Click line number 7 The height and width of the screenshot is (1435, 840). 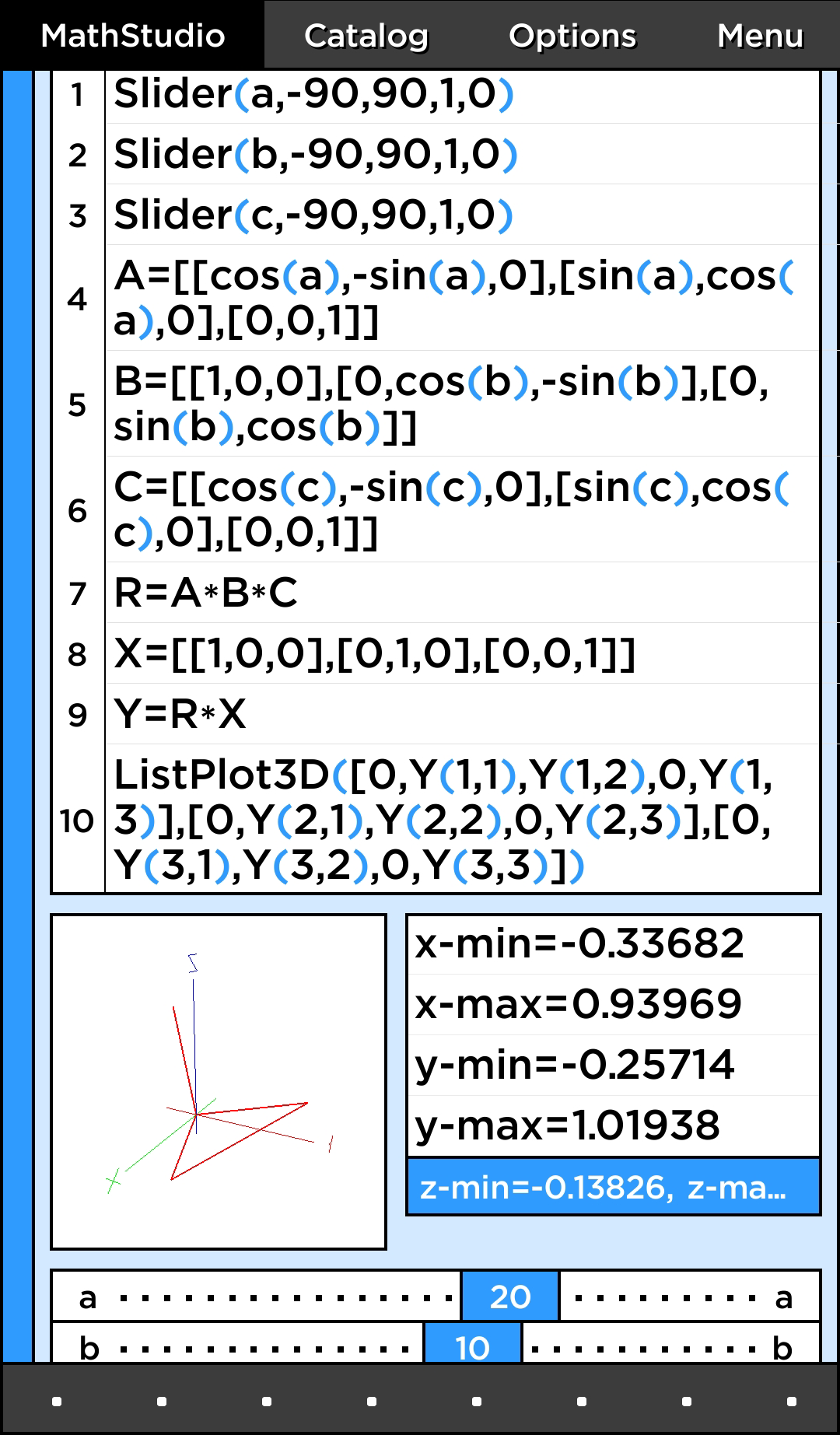[x=78, y=593]
